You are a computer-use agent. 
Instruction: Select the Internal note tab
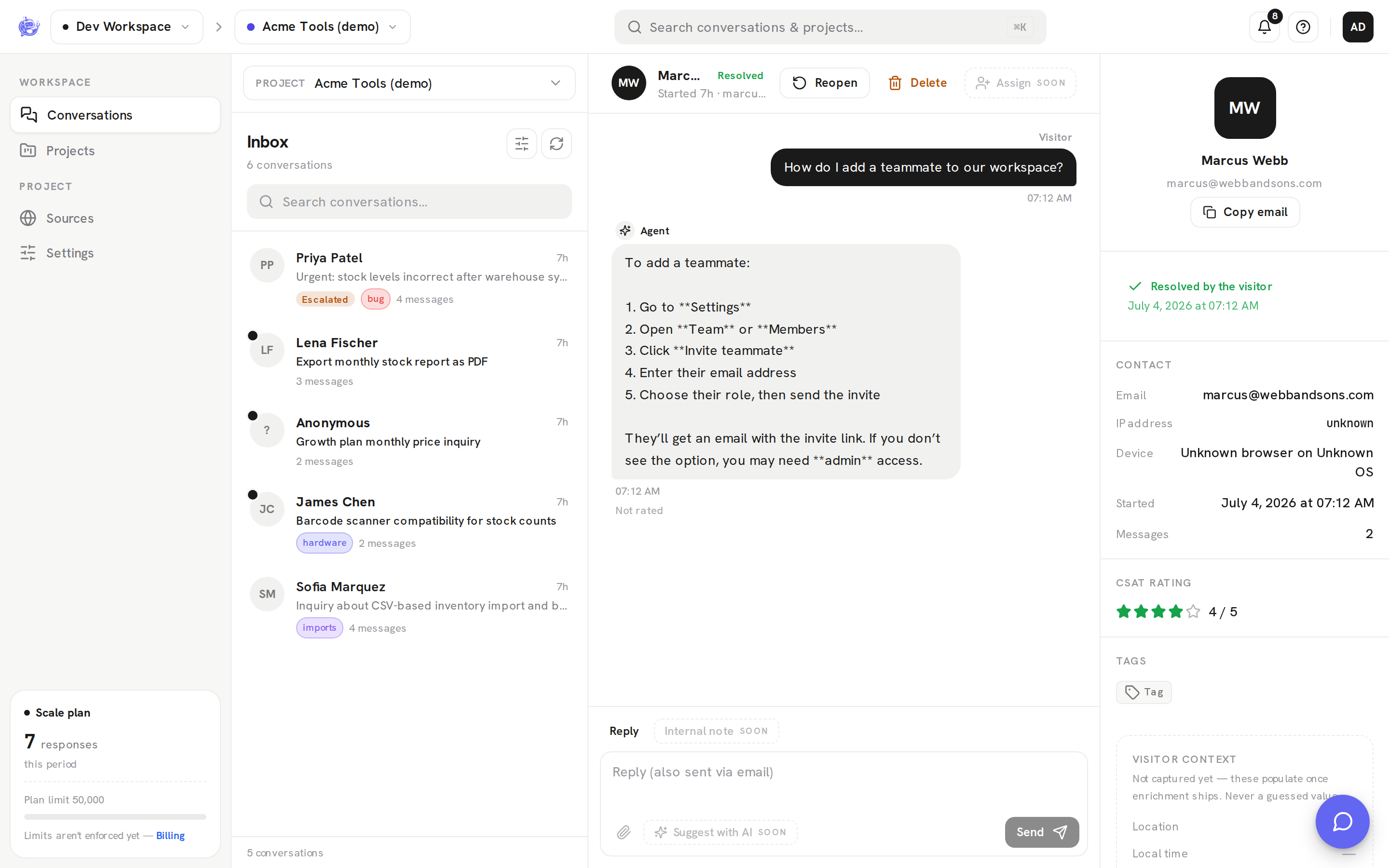[716, 731]
